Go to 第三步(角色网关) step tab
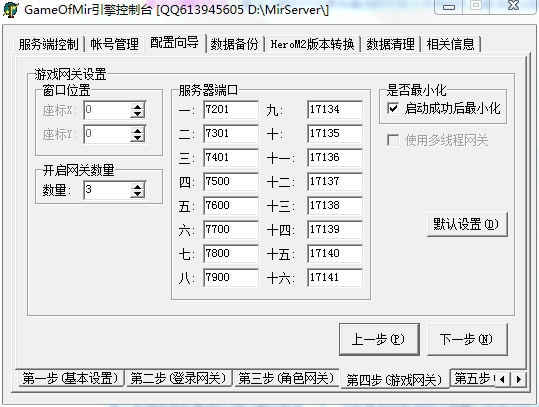Viewport: 539px width, 407px height. click(286, 378)
